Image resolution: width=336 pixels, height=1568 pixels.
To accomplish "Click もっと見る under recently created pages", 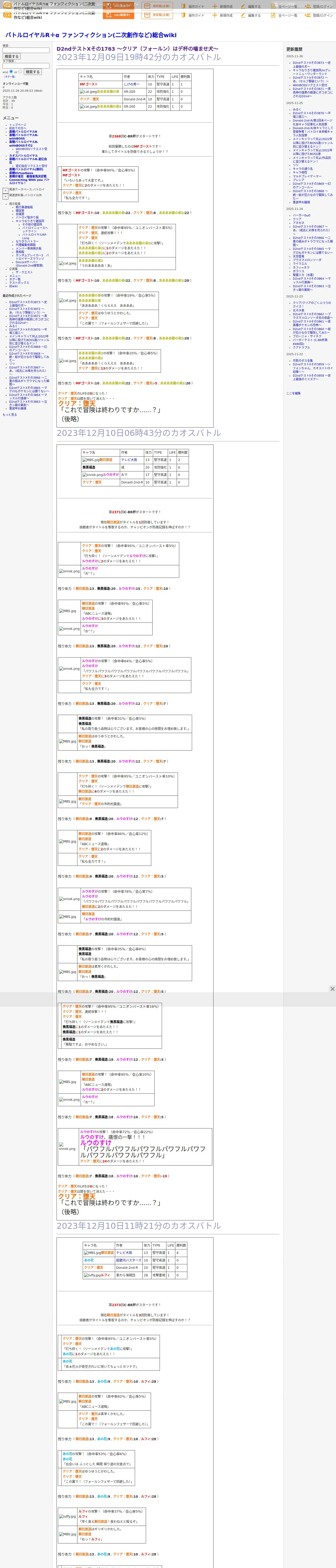I will tap(10, 414).
